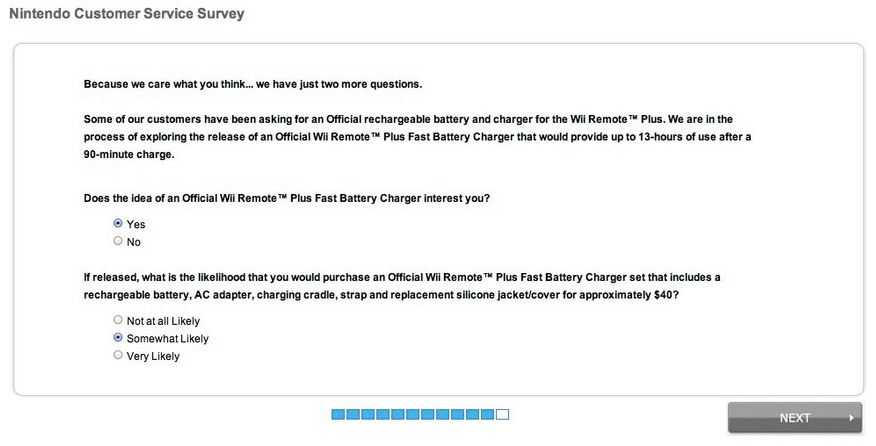Click the empty last progress bar square
The height and width of the screenshot is (446, 876).
coord(503,414)
